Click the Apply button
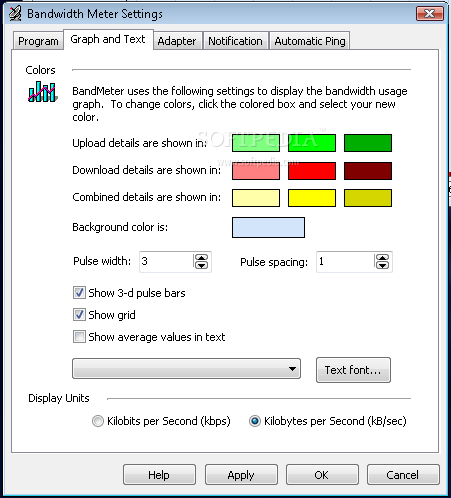 241,475
